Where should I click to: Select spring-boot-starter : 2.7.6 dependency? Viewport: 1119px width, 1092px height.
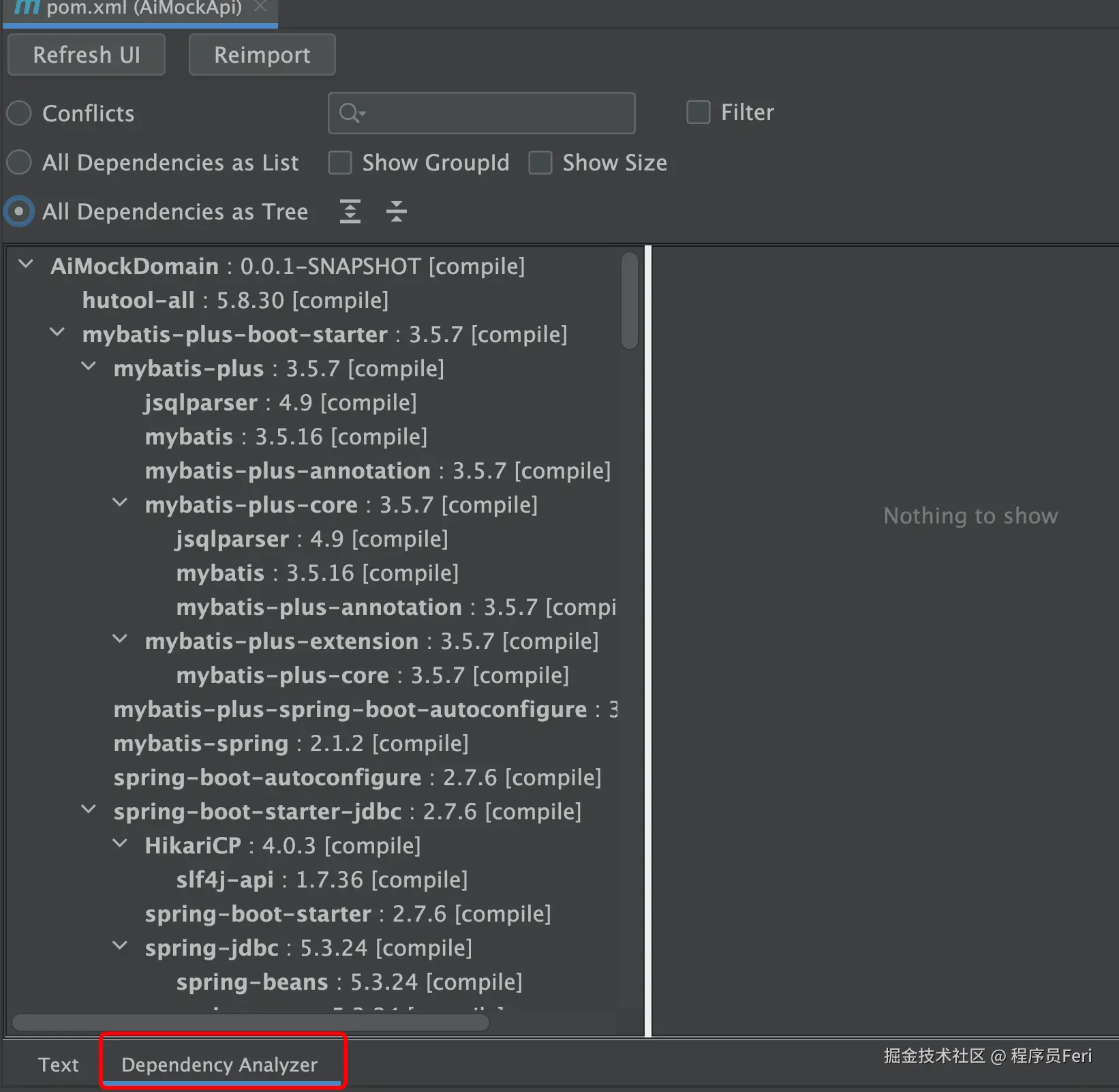(348, 914)
